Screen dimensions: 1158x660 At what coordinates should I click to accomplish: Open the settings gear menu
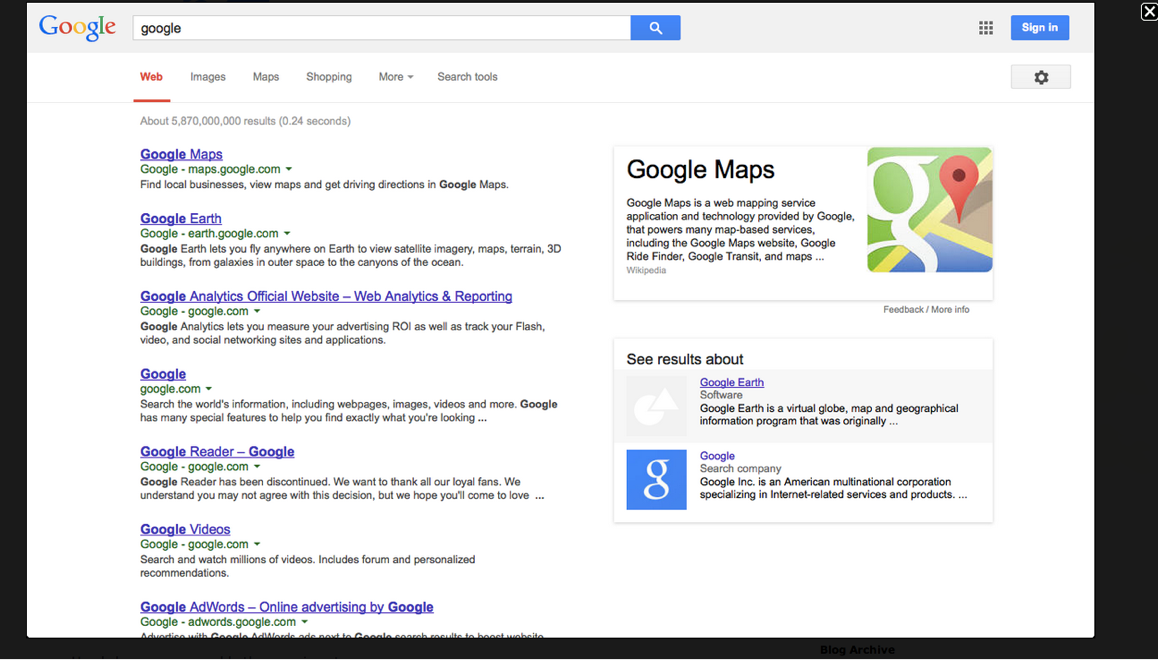click(1041, 77)
